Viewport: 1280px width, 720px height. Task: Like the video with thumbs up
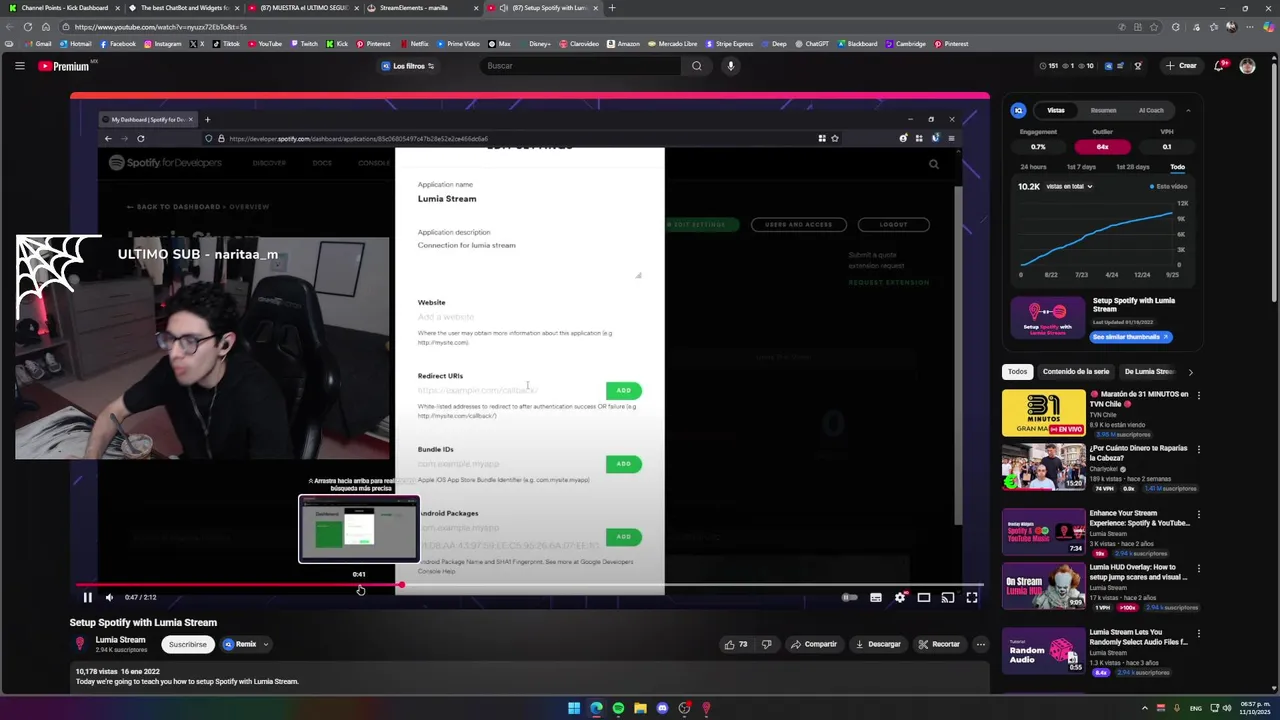736,644
